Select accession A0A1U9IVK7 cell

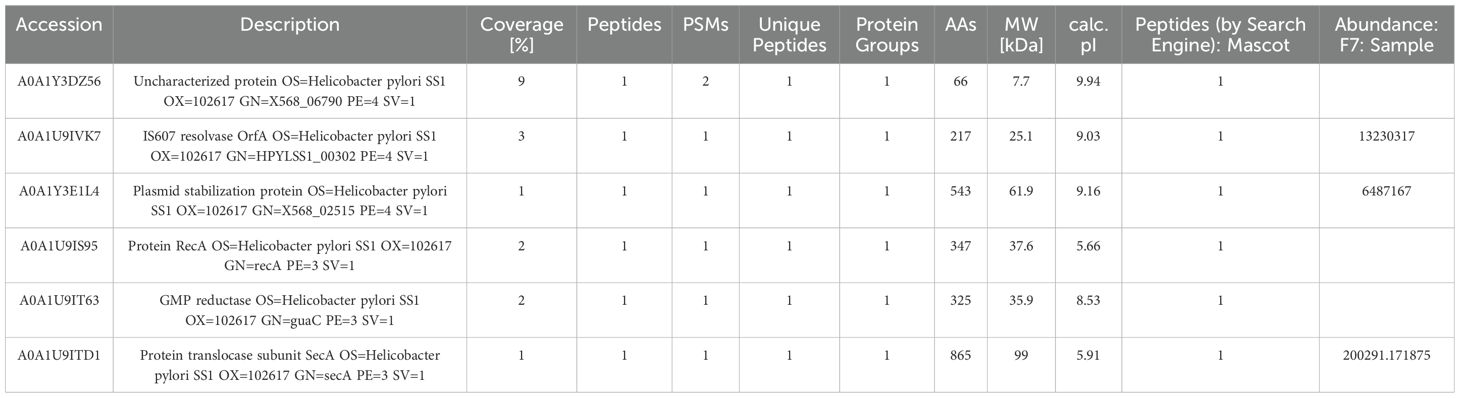pos(54,136)
